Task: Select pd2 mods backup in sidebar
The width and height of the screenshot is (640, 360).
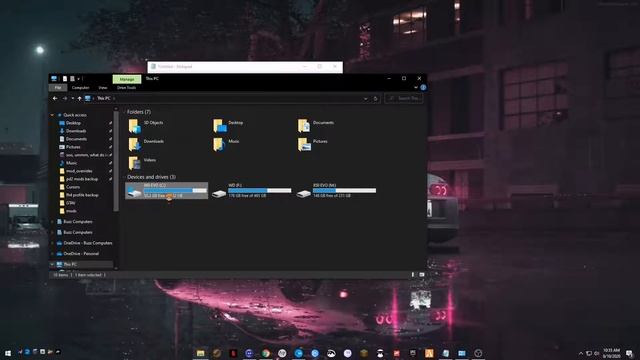Action: pyautogui.click(x=79, y=179)
